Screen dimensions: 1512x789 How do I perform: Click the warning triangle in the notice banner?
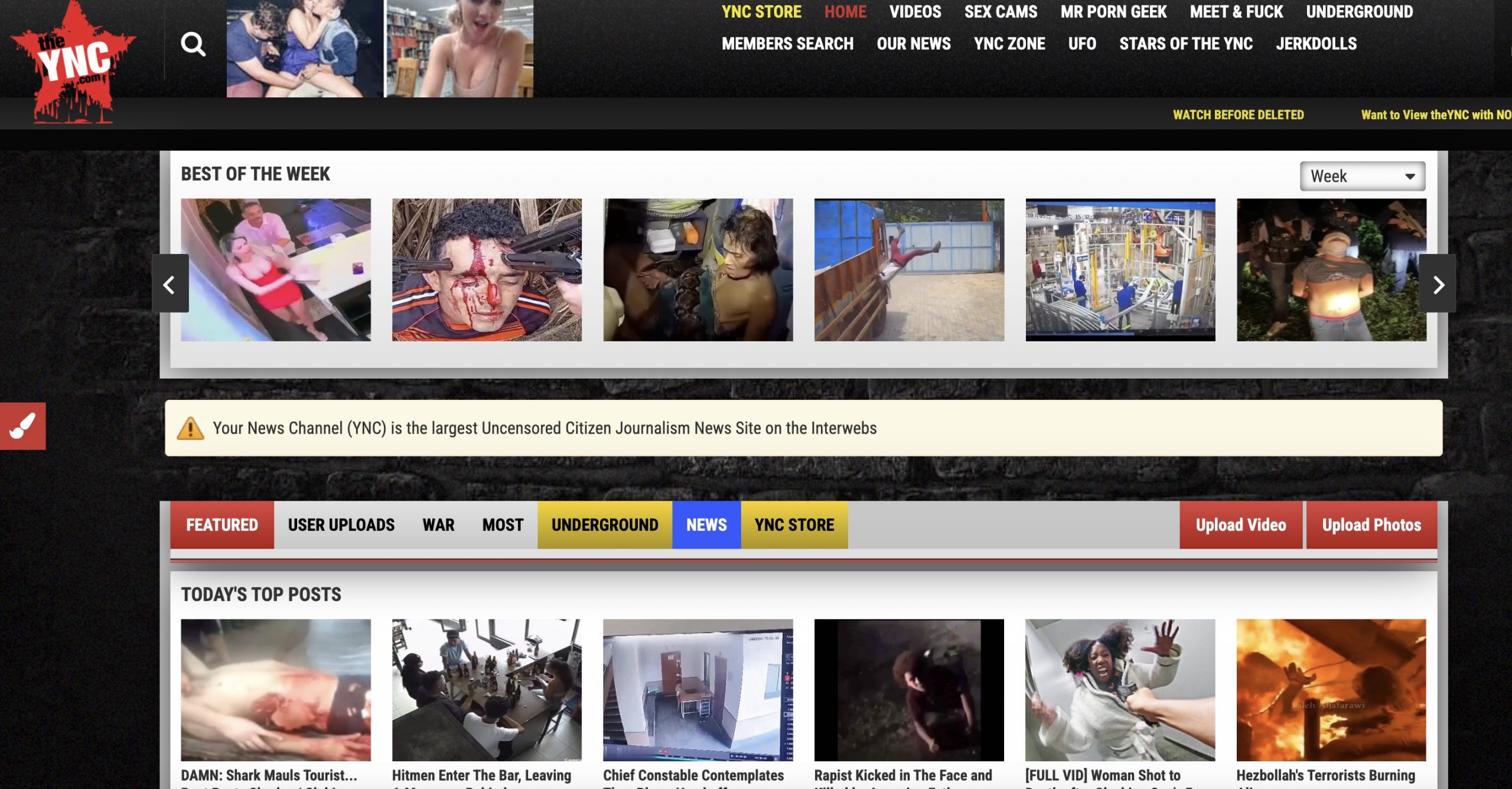190,429
